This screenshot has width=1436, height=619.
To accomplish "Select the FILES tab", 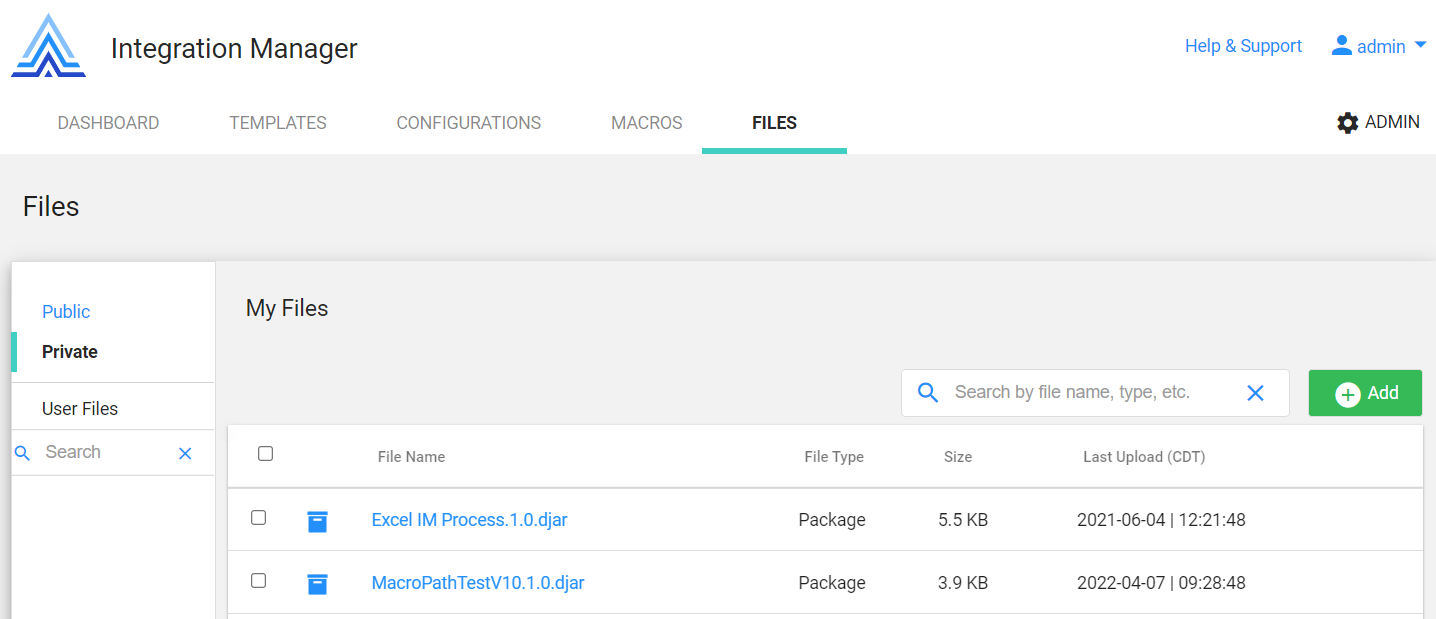I will coord(774,123).
